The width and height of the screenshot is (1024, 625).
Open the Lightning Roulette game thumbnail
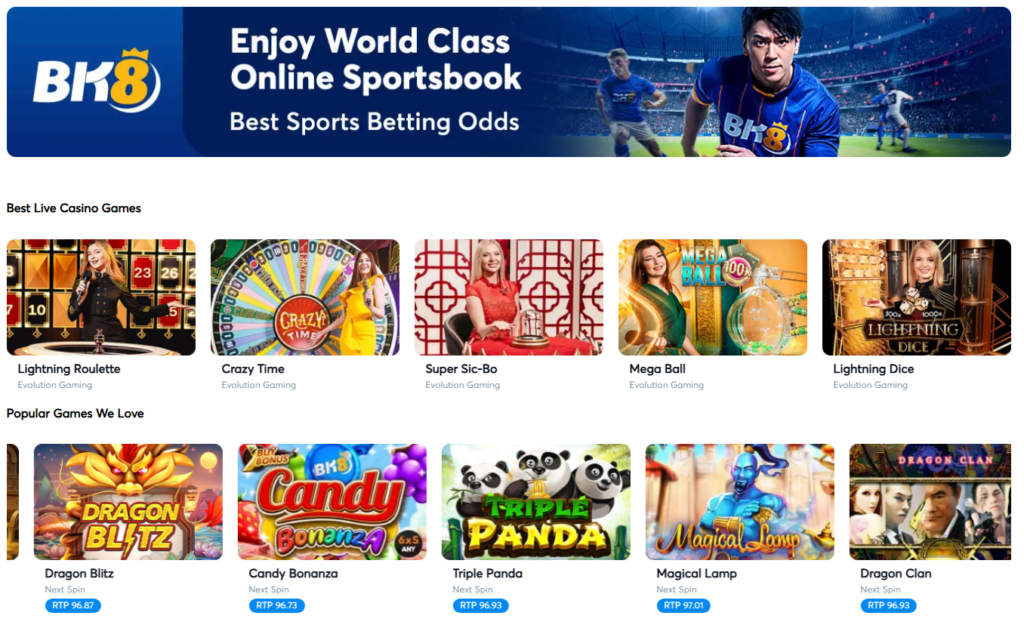click(101, 297)
